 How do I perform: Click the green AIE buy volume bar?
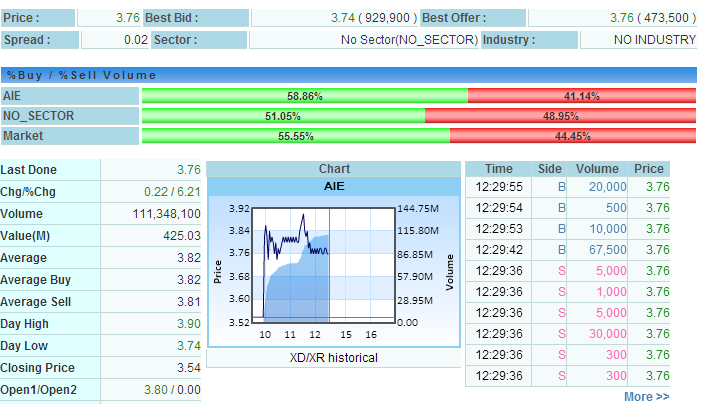[x=305, y=96]
